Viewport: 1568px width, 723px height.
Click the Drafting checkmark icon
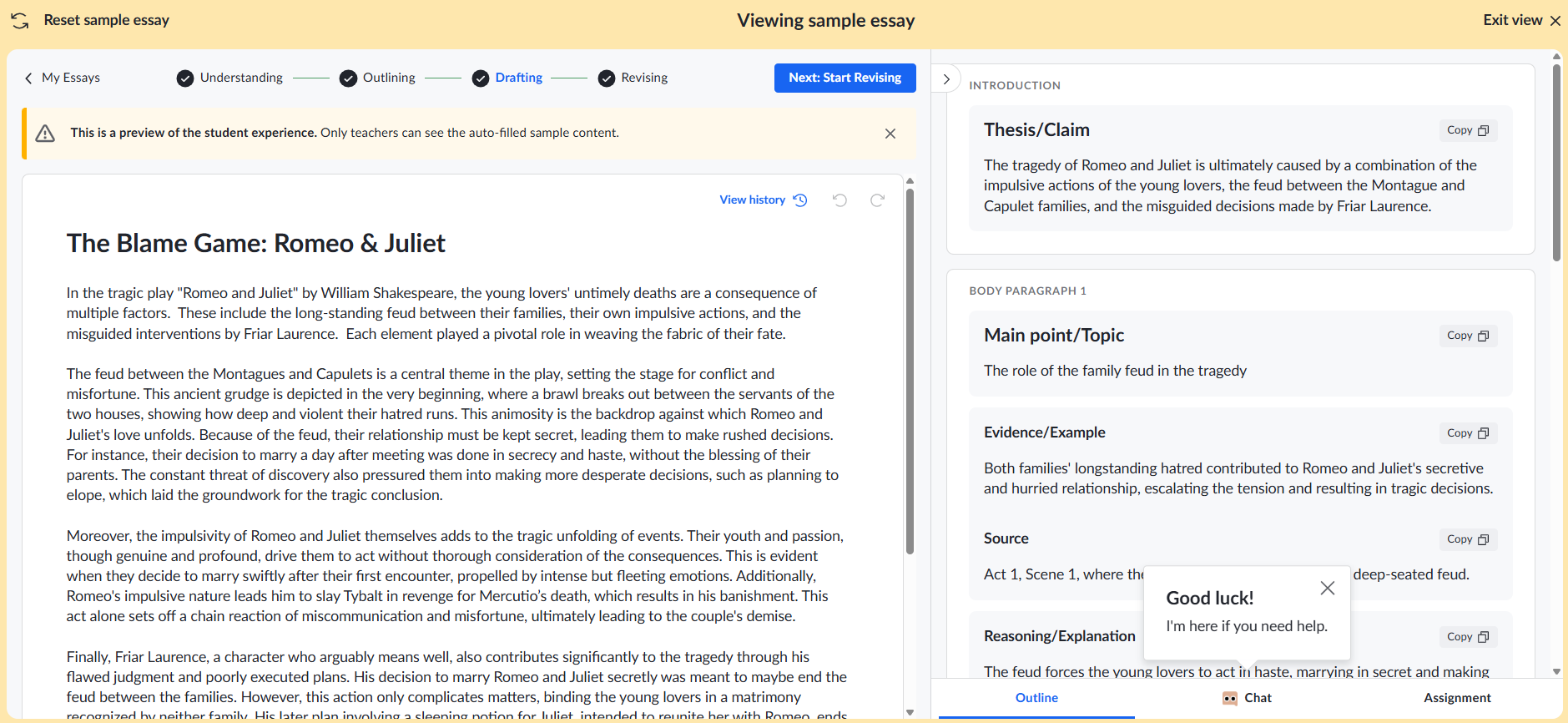[x=481, y=78]
